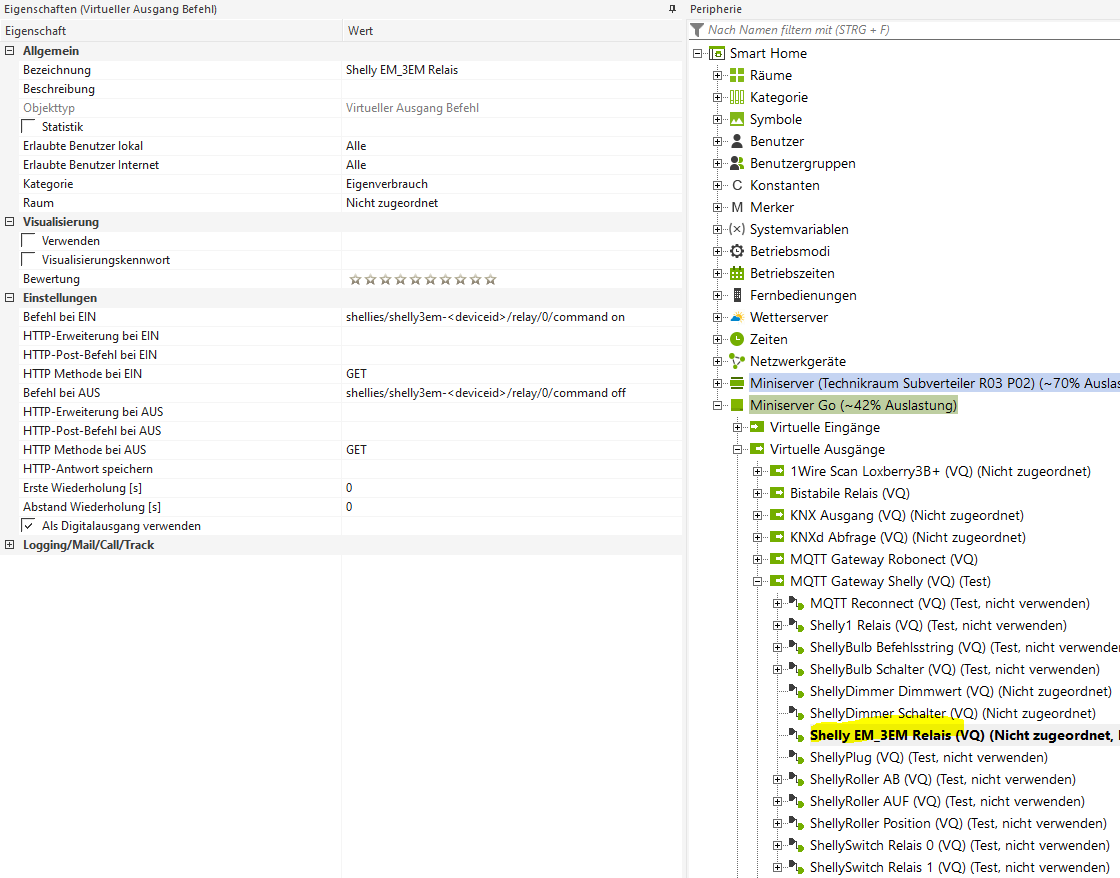Uncheck Als Digitalausgang verwenden

(x=28, y=526)
